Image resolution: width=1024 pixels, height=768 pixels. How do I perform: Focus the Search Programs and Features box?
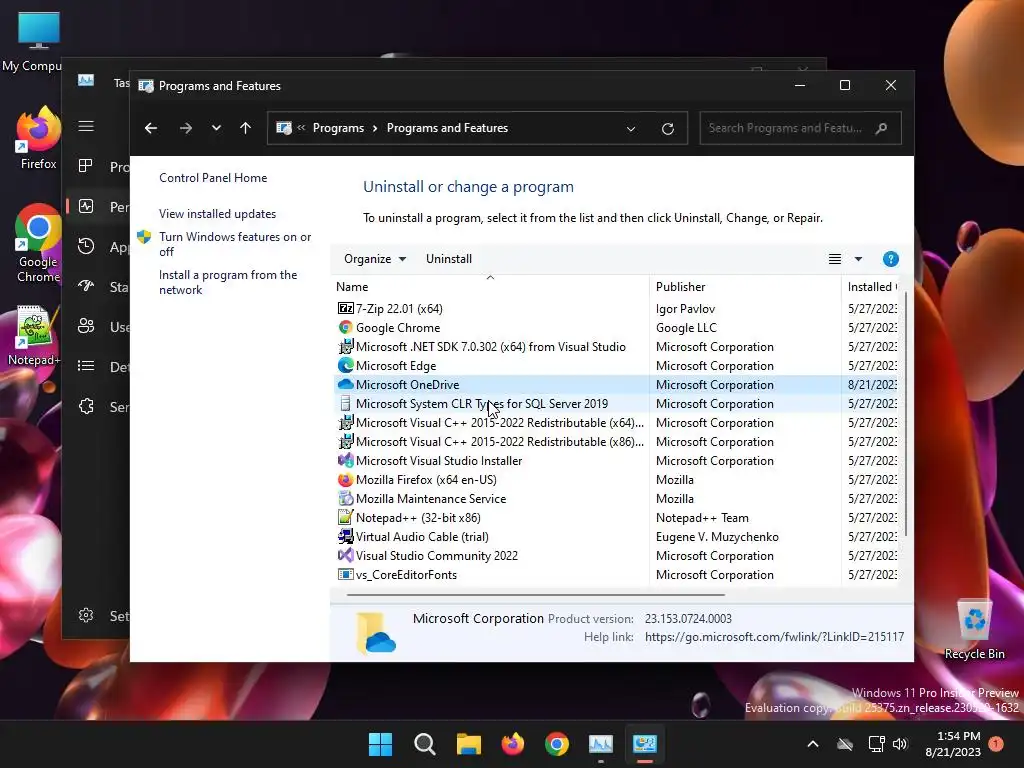(x=800, y=128)
